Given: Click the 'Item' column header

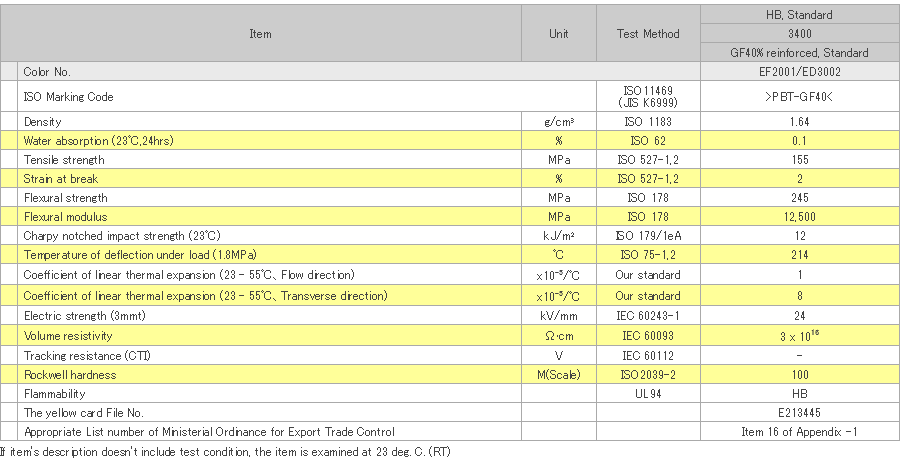Looking at the screenshot, I should [260, 34].
